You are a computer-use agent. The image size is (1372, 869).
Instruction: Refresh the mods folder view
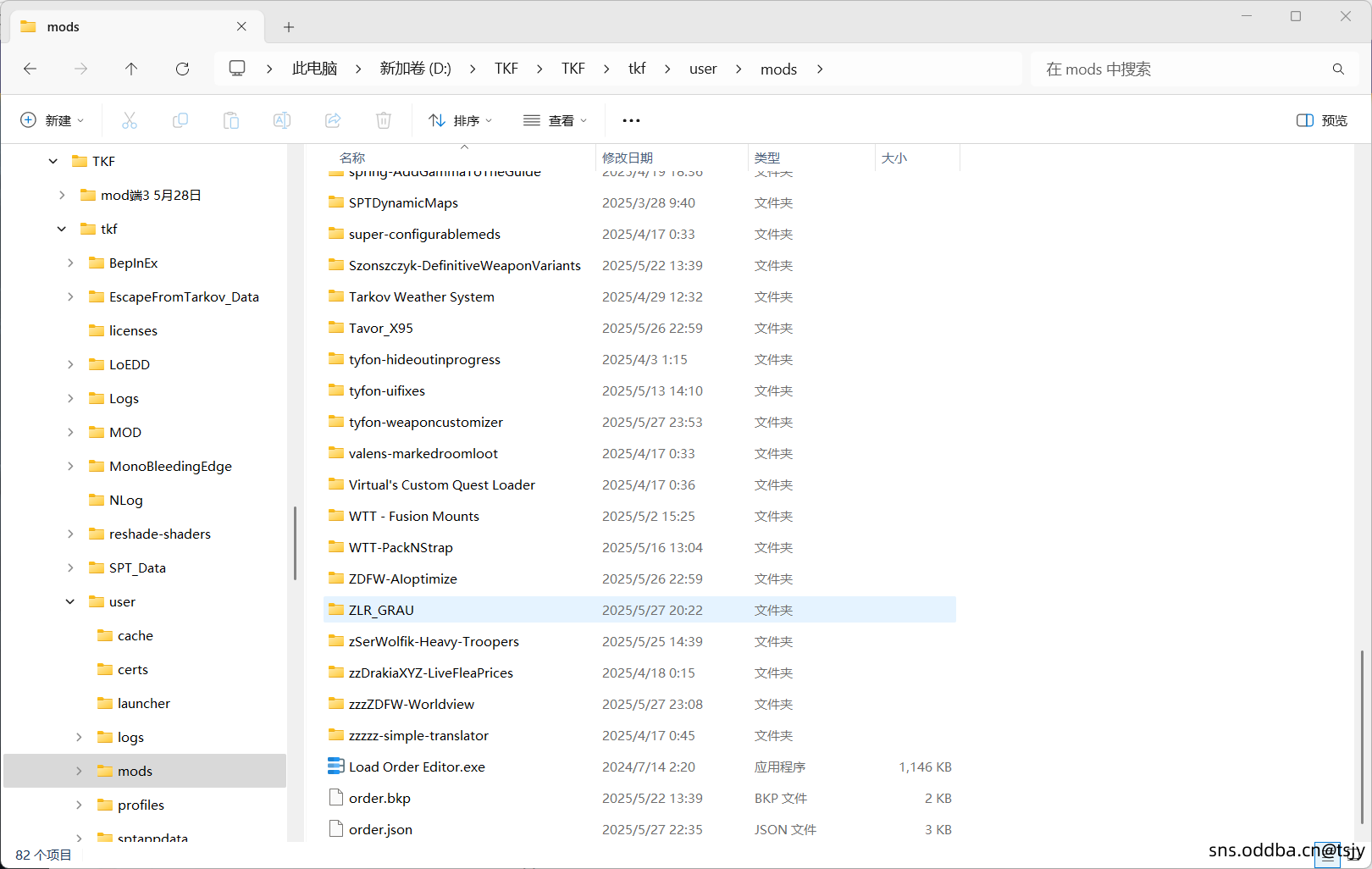182,69
